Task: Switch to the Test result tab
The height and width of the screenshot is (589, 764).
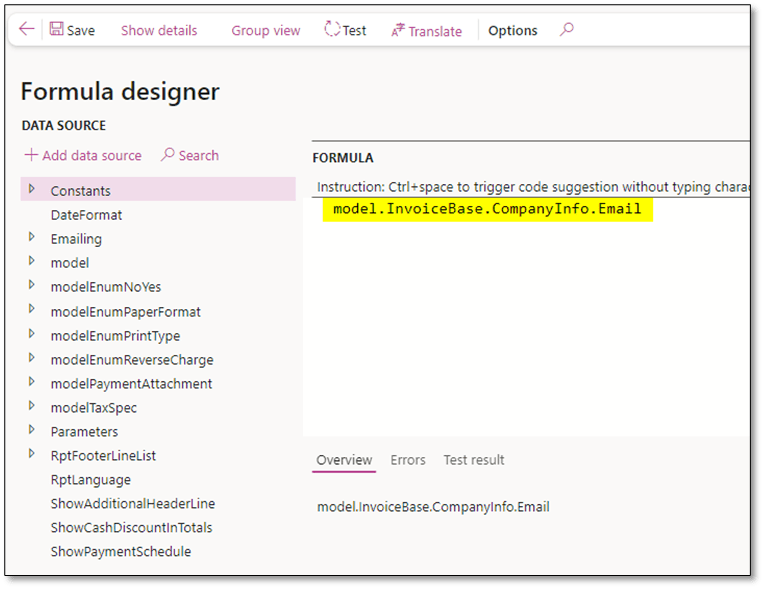Action: tap(474, 460)
